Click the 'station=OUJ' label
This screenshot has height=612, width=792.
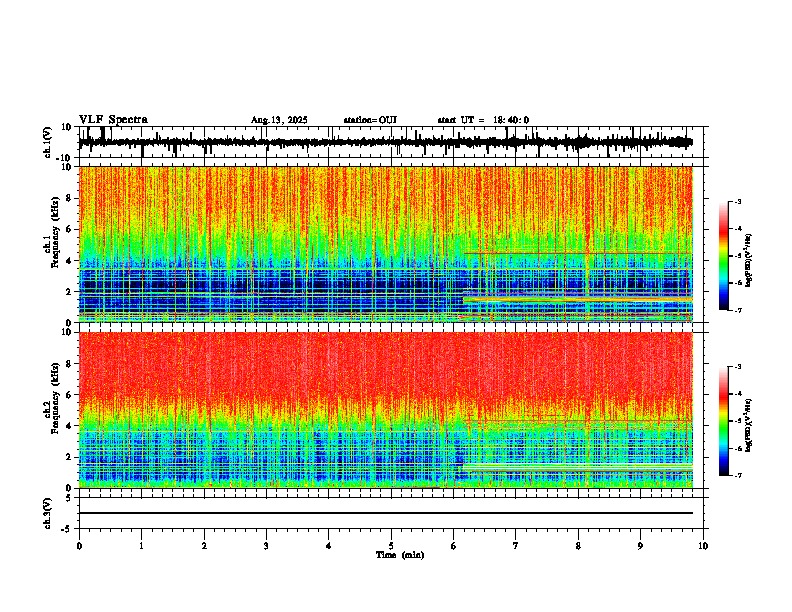[370, 120]
